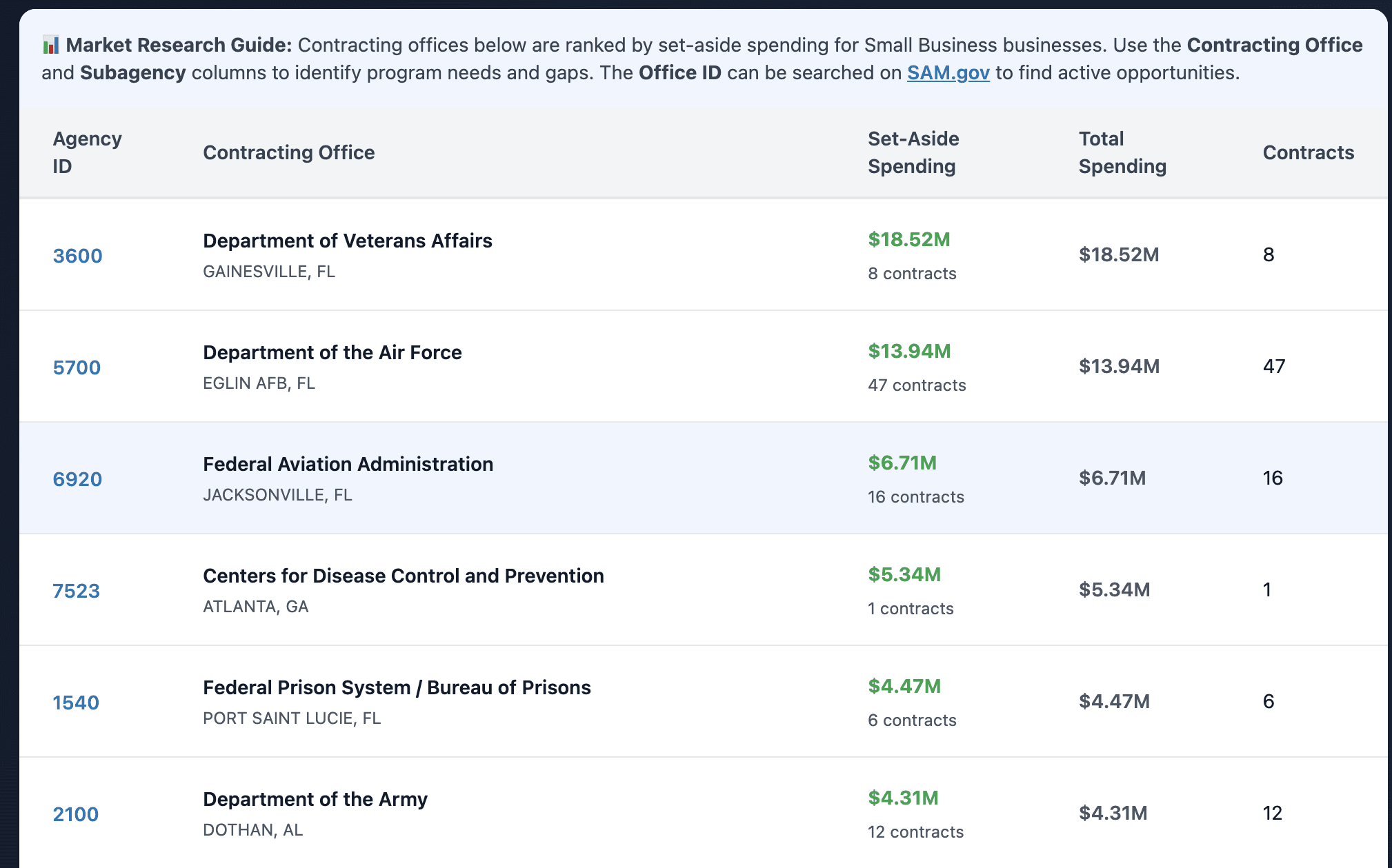
Task: Open agency ID 1540 link
Action: [76, 703]
